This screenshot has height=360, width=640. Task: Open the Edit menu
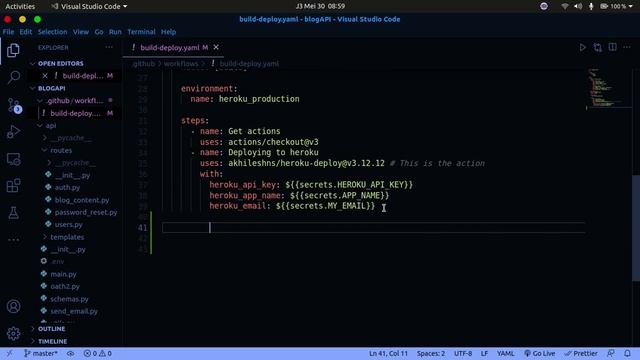25,32
